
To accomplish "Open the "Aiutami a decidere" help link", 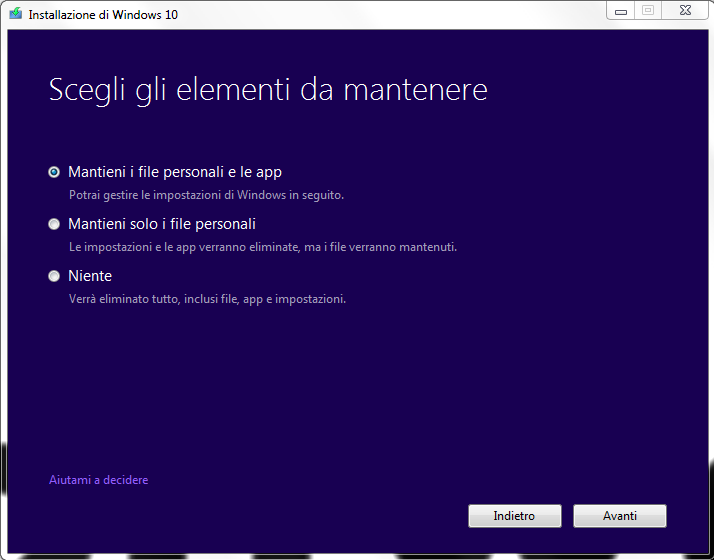I will (98, 480).
